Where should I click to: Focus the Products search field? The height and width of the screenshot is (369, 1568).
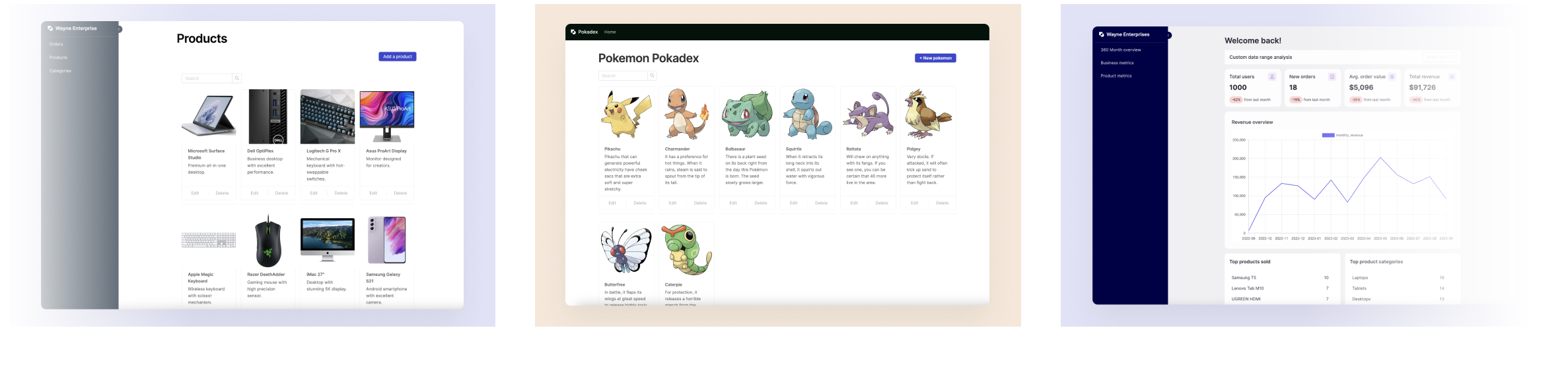point(207,78)
